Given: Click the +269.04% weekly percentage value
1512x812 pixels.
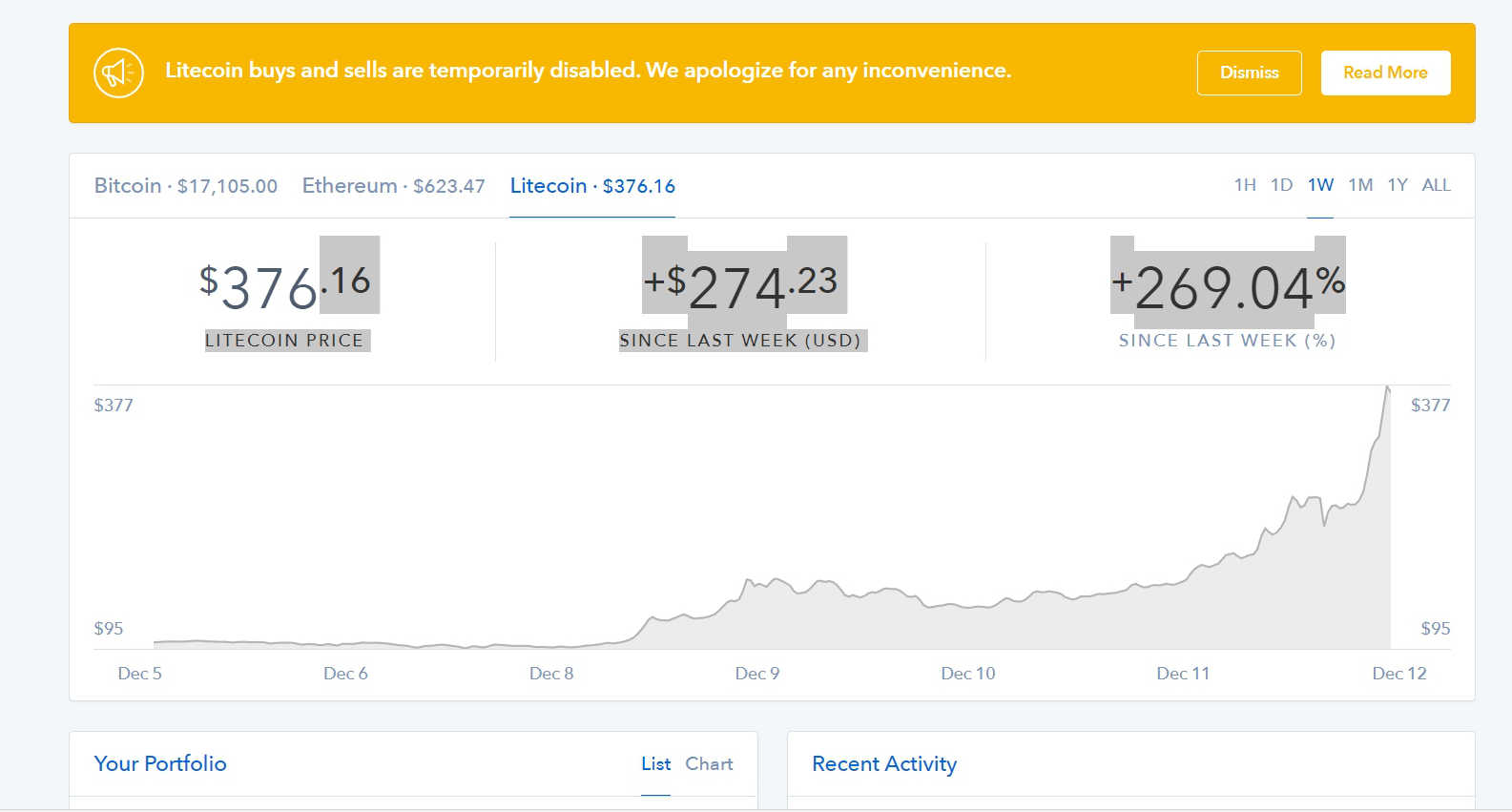Looking at the screenshot, I should [x=1228, y=285].
